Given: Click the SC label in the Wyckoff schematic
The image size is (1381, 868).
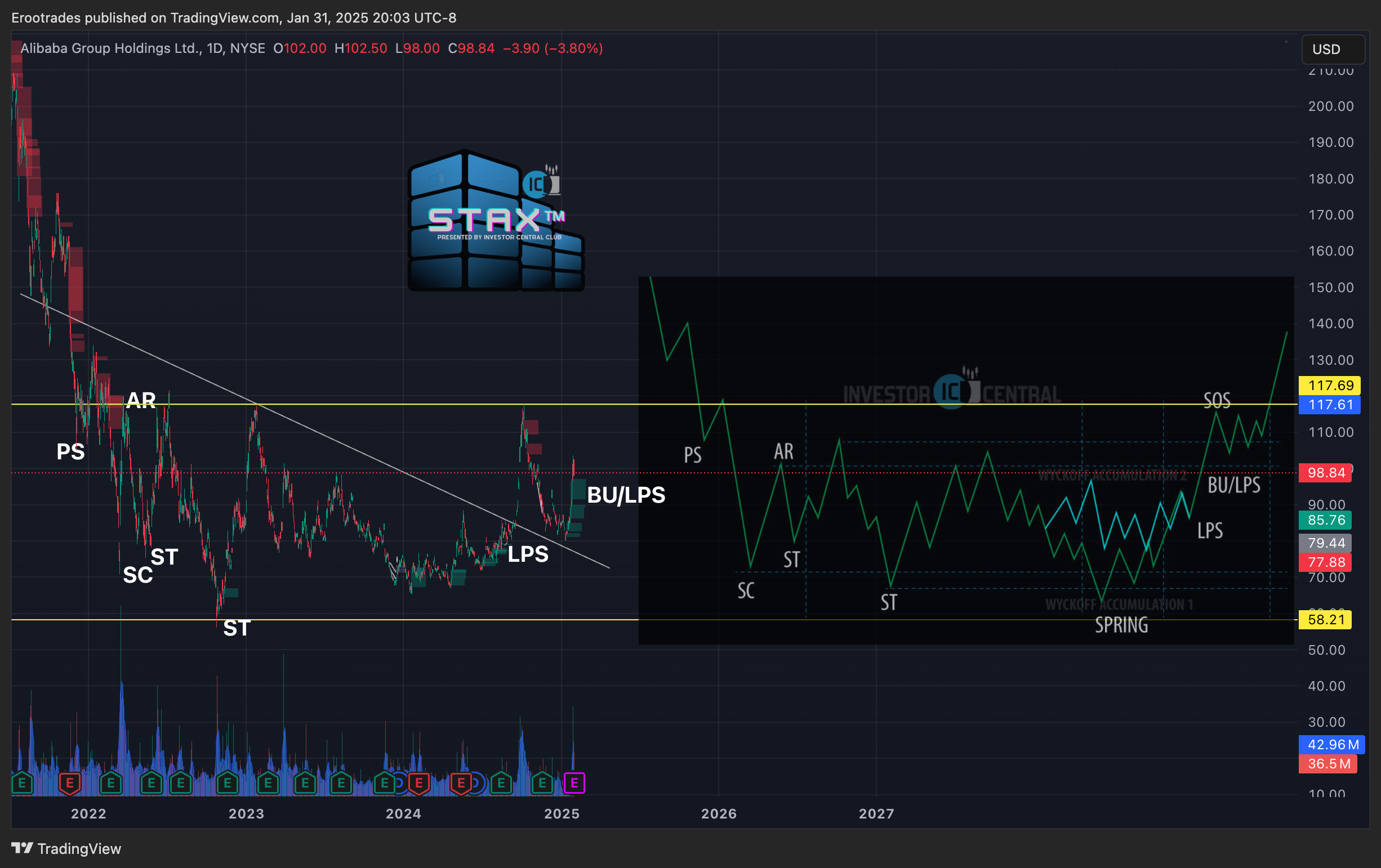Looking at the screenshot, I should coord(746,590).
